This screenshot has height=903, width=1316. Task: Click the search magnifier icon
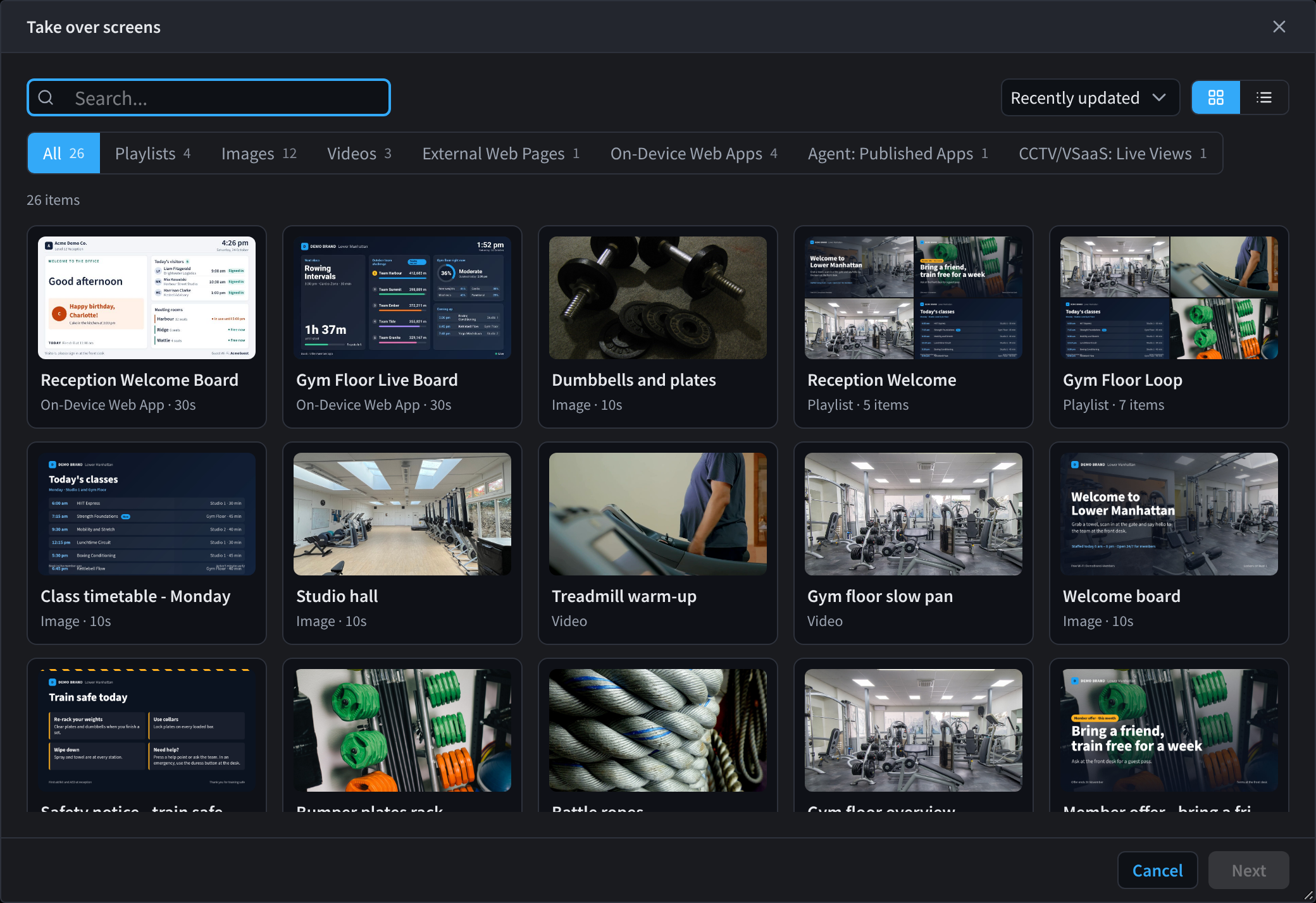(x=46, y=97)
